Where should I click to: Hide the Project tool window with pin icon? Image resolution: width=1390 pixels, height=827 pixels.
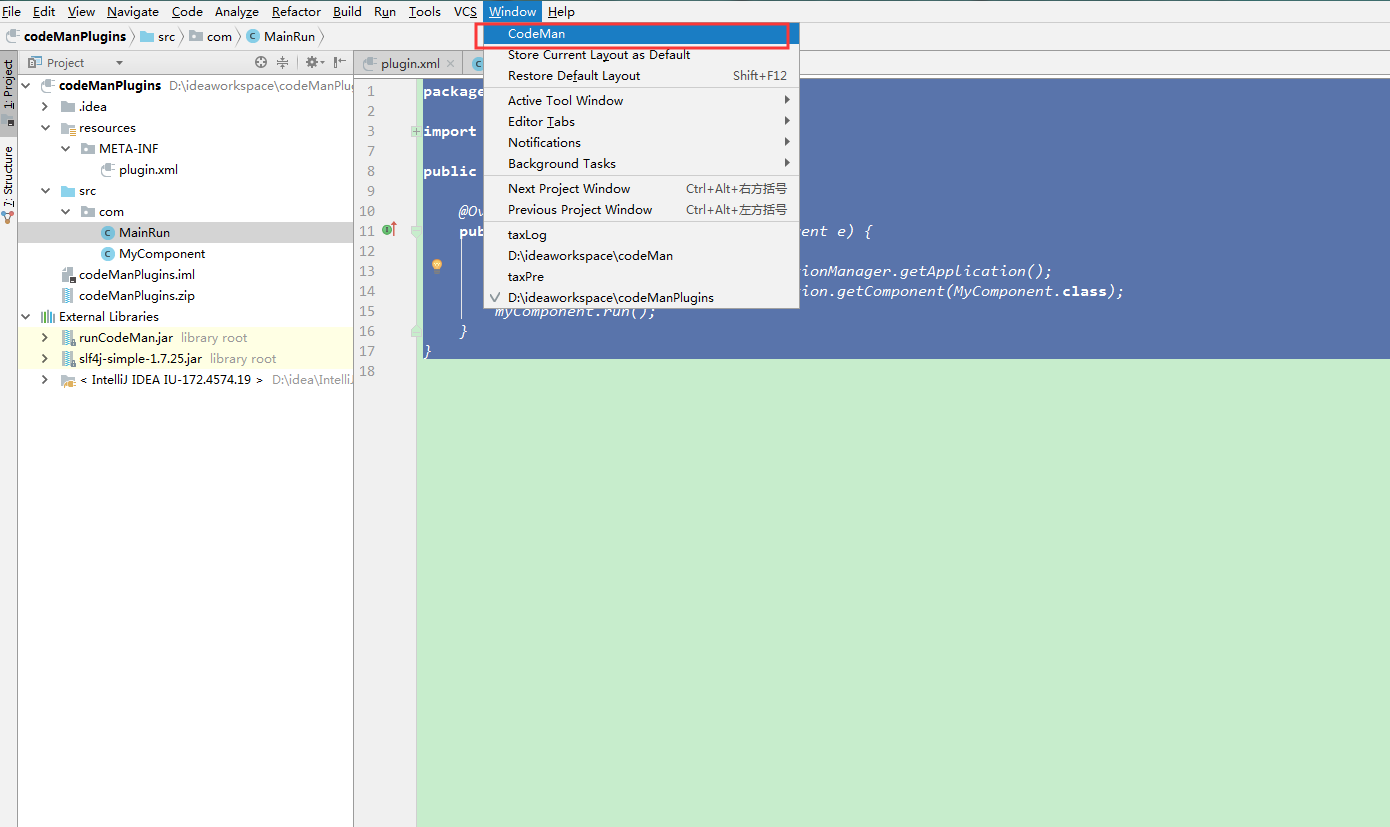pos(340,62)
